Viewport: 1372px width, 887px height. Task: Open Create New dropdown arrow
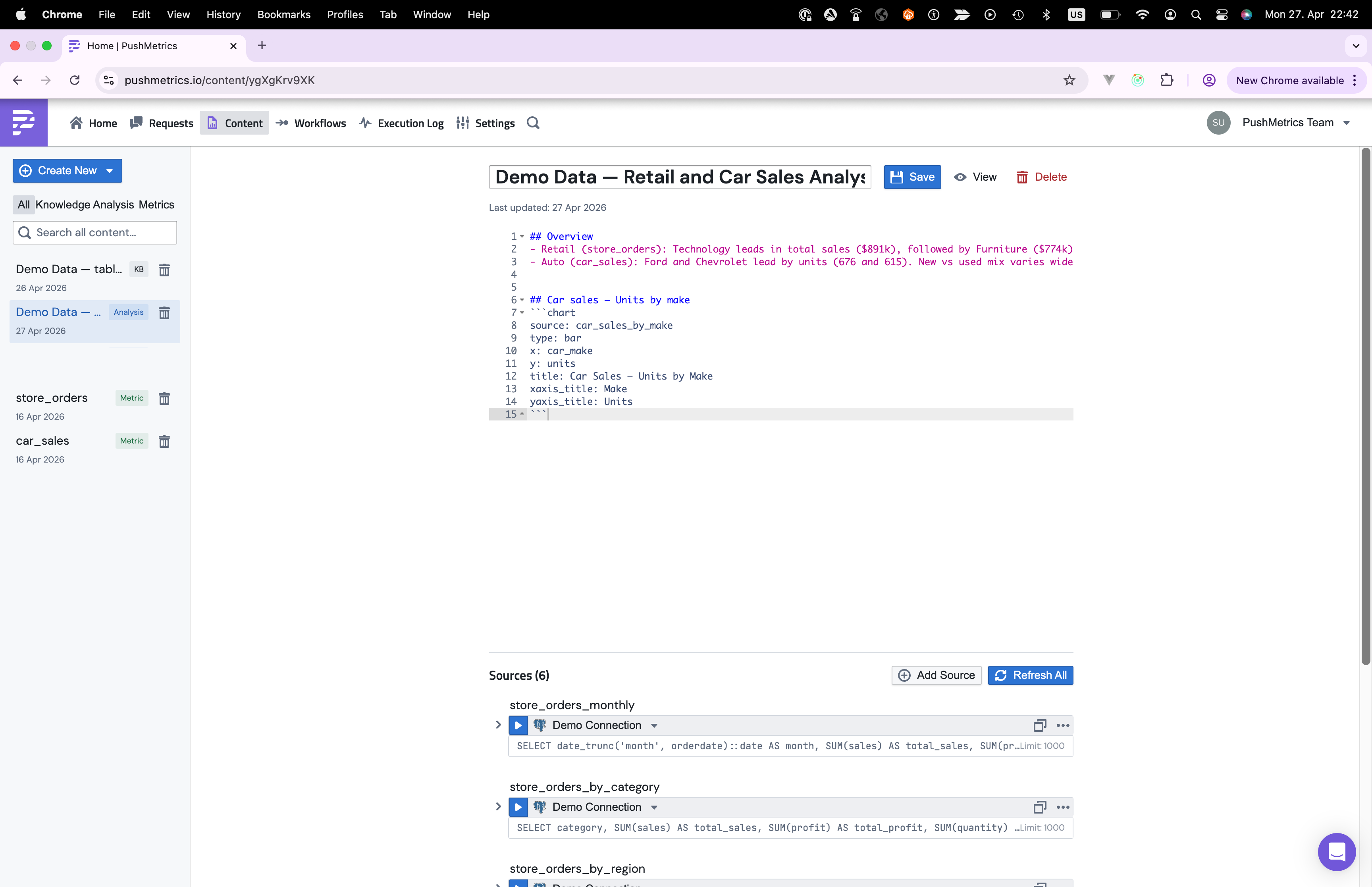(x=110, y=170)
